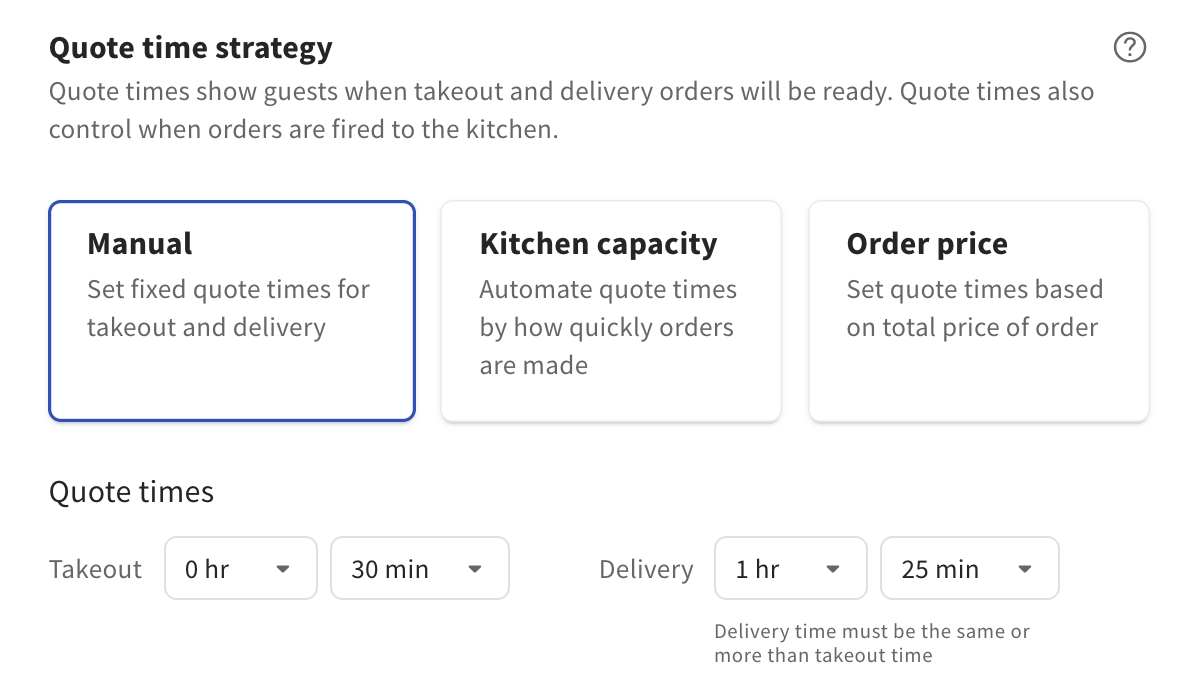Click the Manual card title text
This screenshot has width=1194, height=698.
[x=139, y=243]
